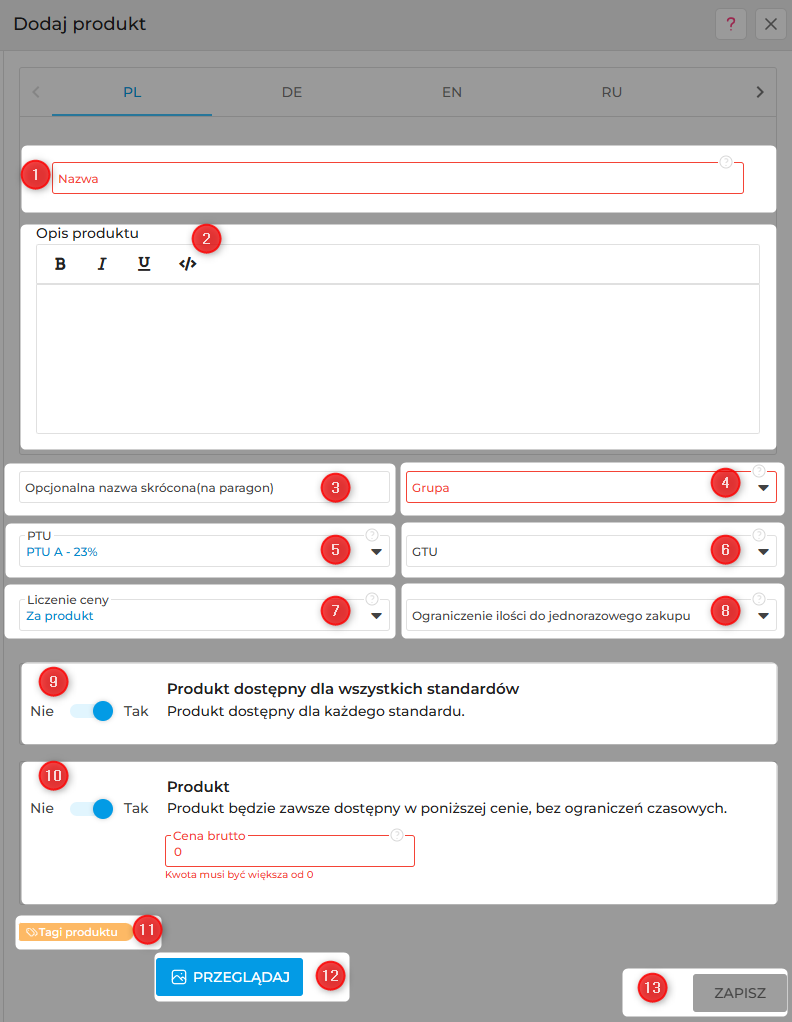Focus the optional shortened receipt name field
The width and height of the screenshot is (792, 1022).
coord(204,488)
